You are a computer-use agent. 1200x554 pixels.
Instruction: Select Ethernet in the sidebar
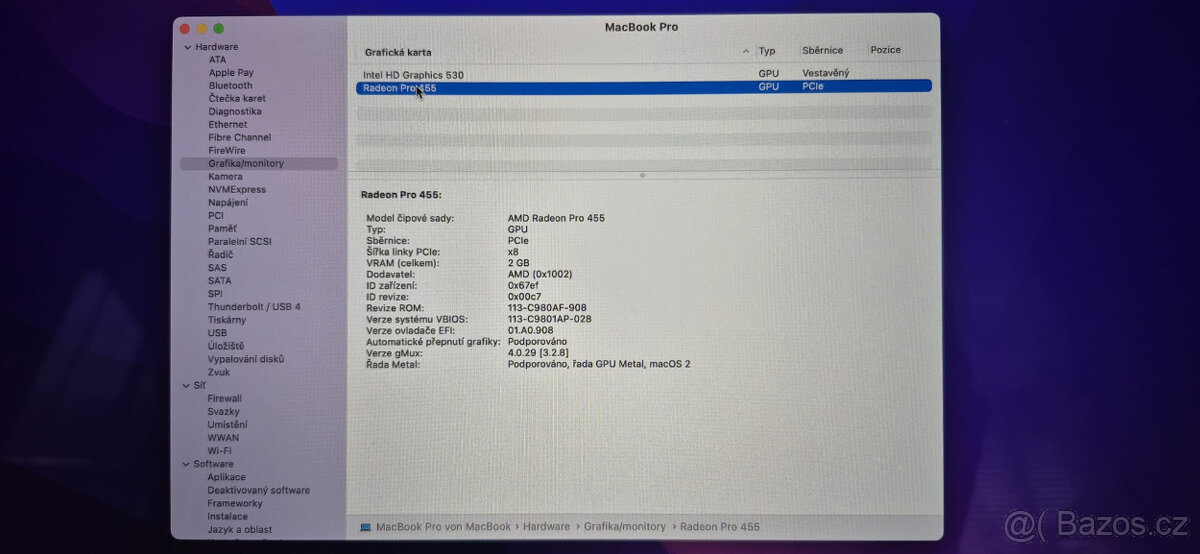click(228, 125)
